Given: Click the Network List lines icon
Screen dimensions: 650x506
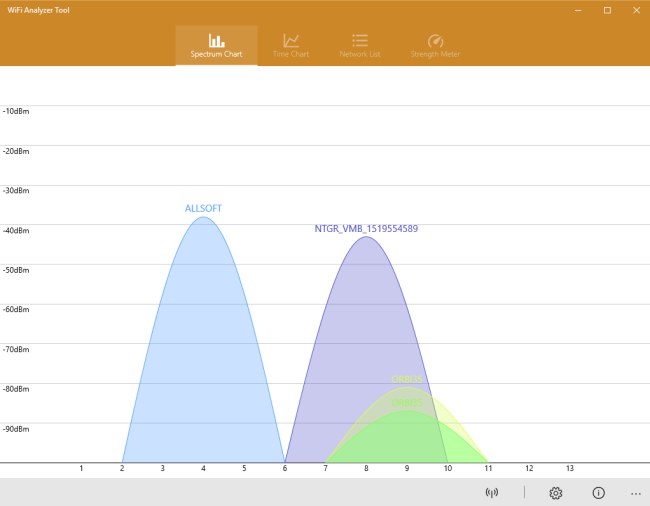Looking at the screenshot, I should 360,40.
